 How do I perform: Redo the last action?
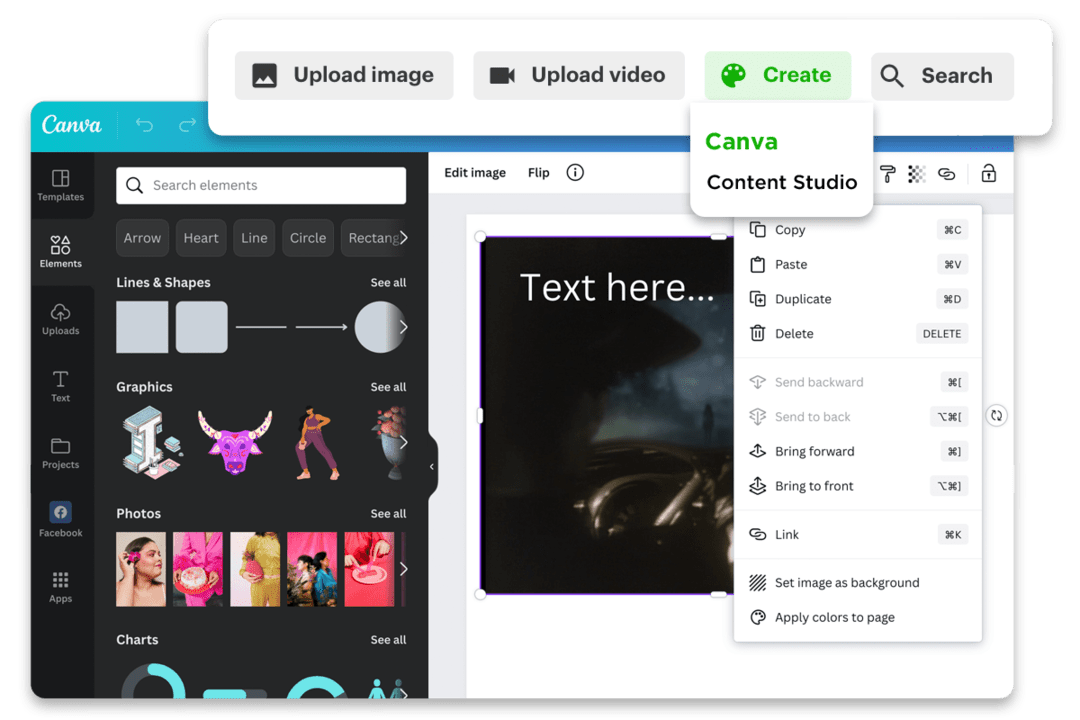[187, 125]
